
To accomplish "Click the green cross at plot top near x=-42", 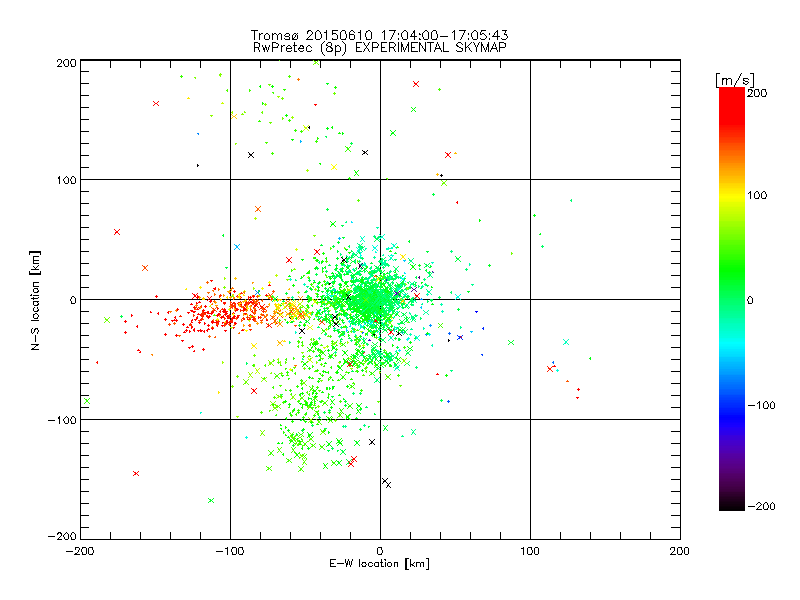I will coord(316,63).
